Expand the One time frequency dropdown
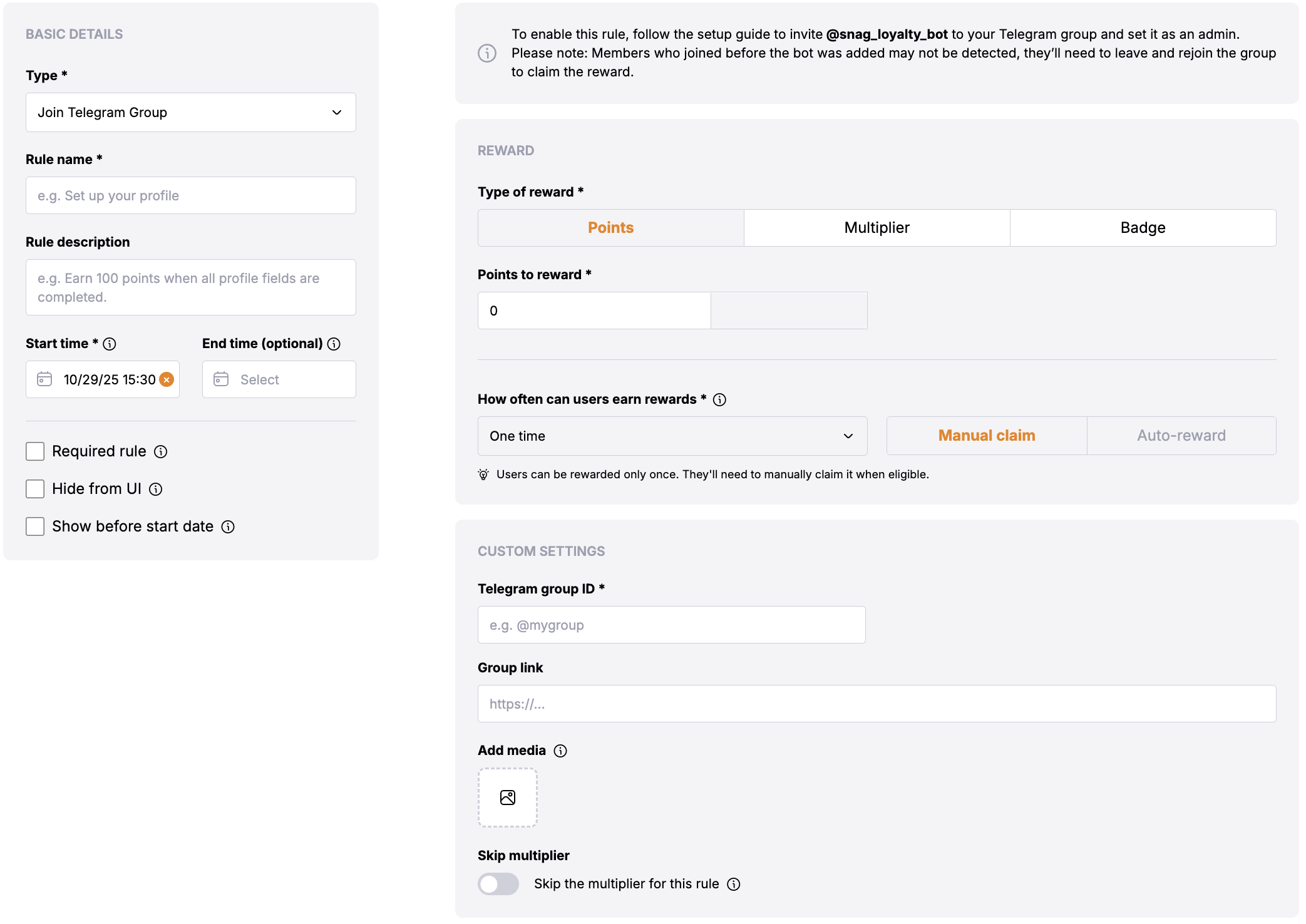This screenshot has height=924, width=1306. pos(672,436)
